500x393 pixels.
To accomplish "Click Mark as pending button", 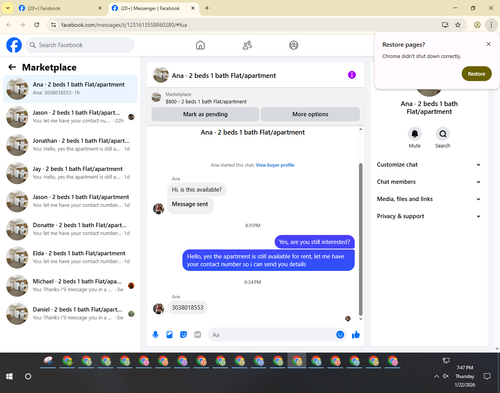I will pyautogui.click(x=205, y=114).
